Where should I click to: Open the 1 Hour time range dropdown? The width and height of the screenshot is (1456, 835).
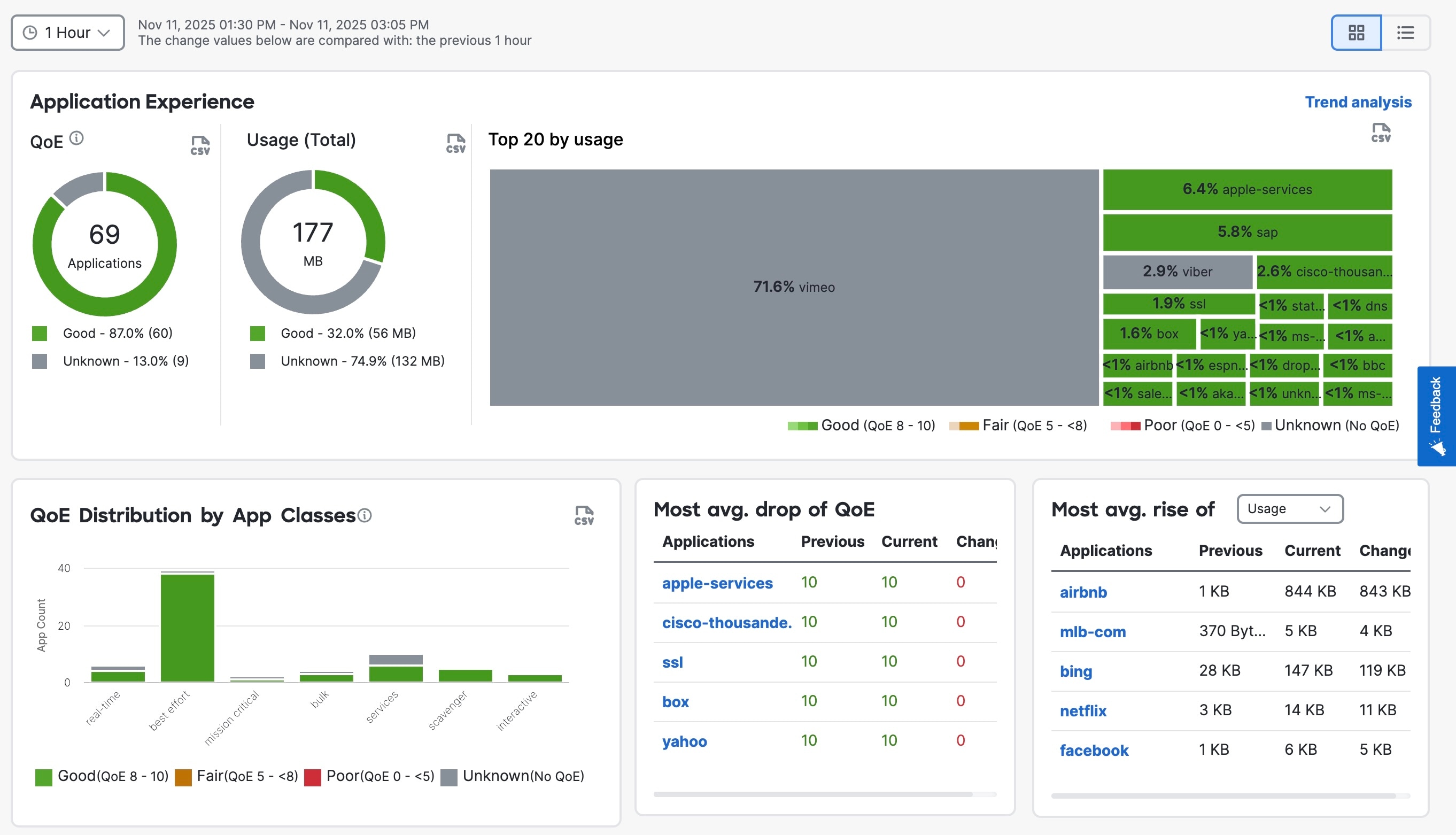(x=68, y=33)
